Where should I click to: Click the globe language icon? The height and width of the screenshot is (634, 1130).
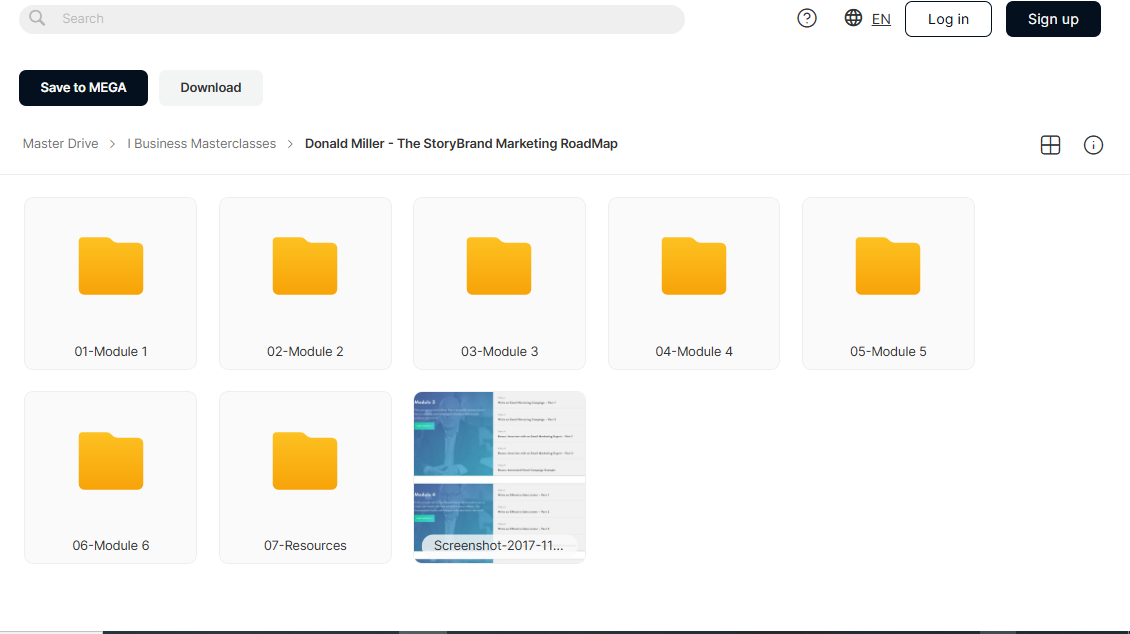853,18
